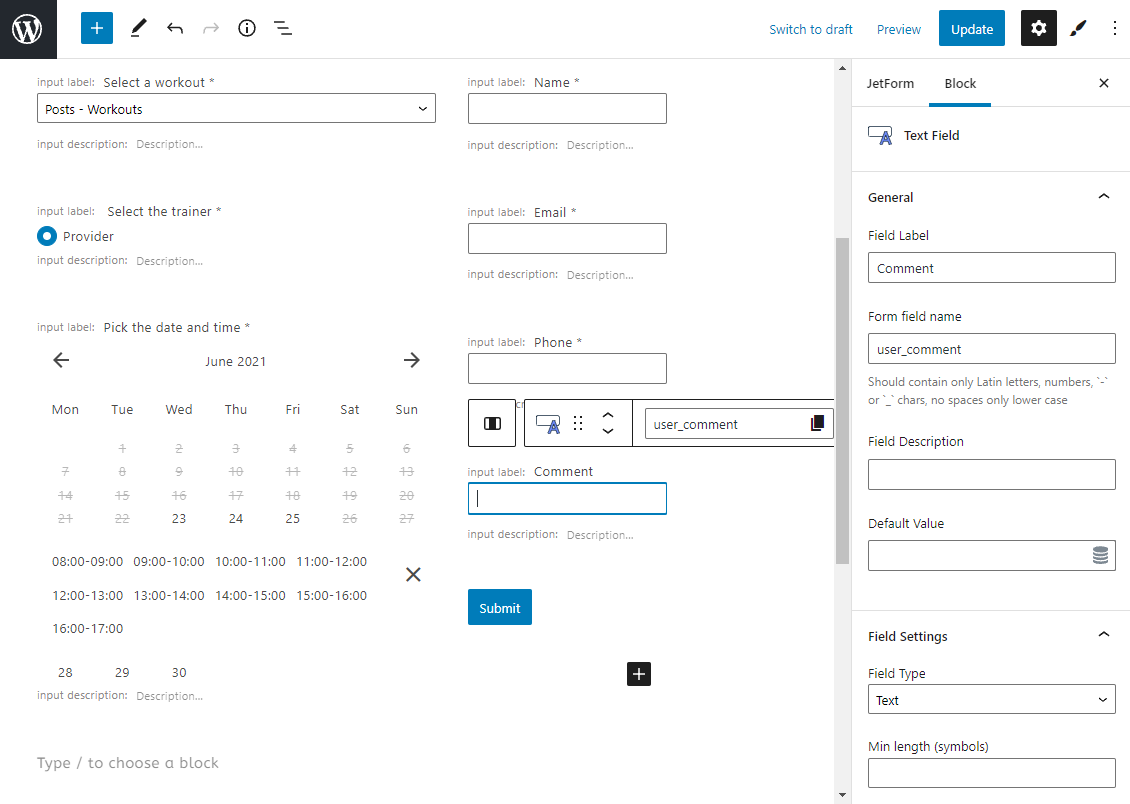Screen dimensions: 1130x804
Task: Pick the 08:00-09:00 time slot
Action: click(87, 561)
